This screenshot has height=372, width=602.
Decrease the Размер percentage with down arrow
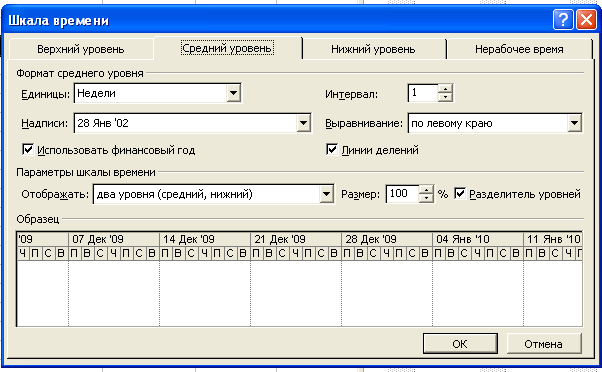point(426,198)
